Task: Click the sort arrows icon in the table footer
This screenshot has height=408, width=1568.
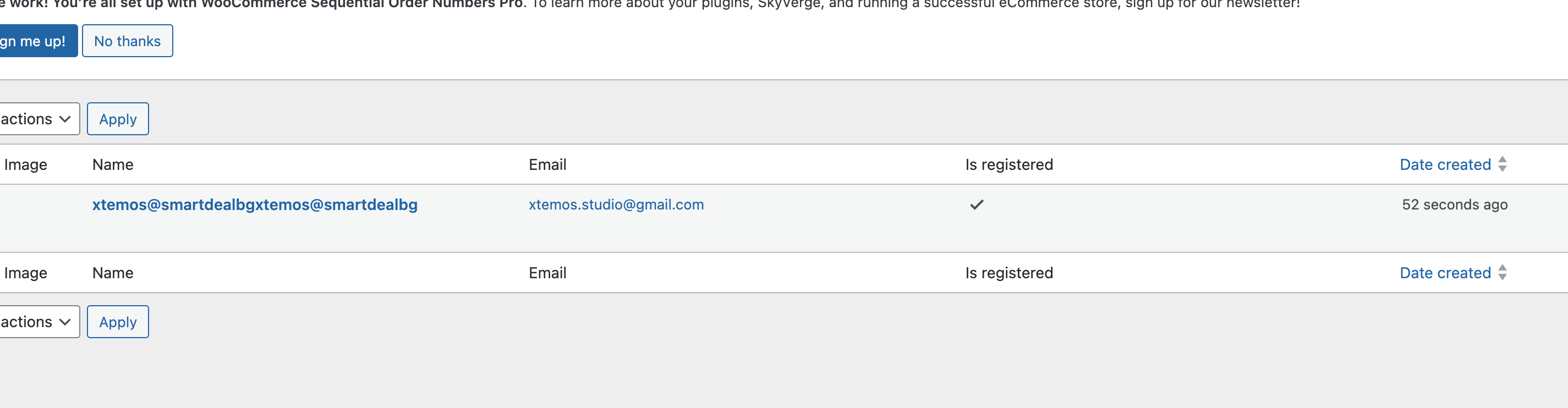Action: point(1503,273)
